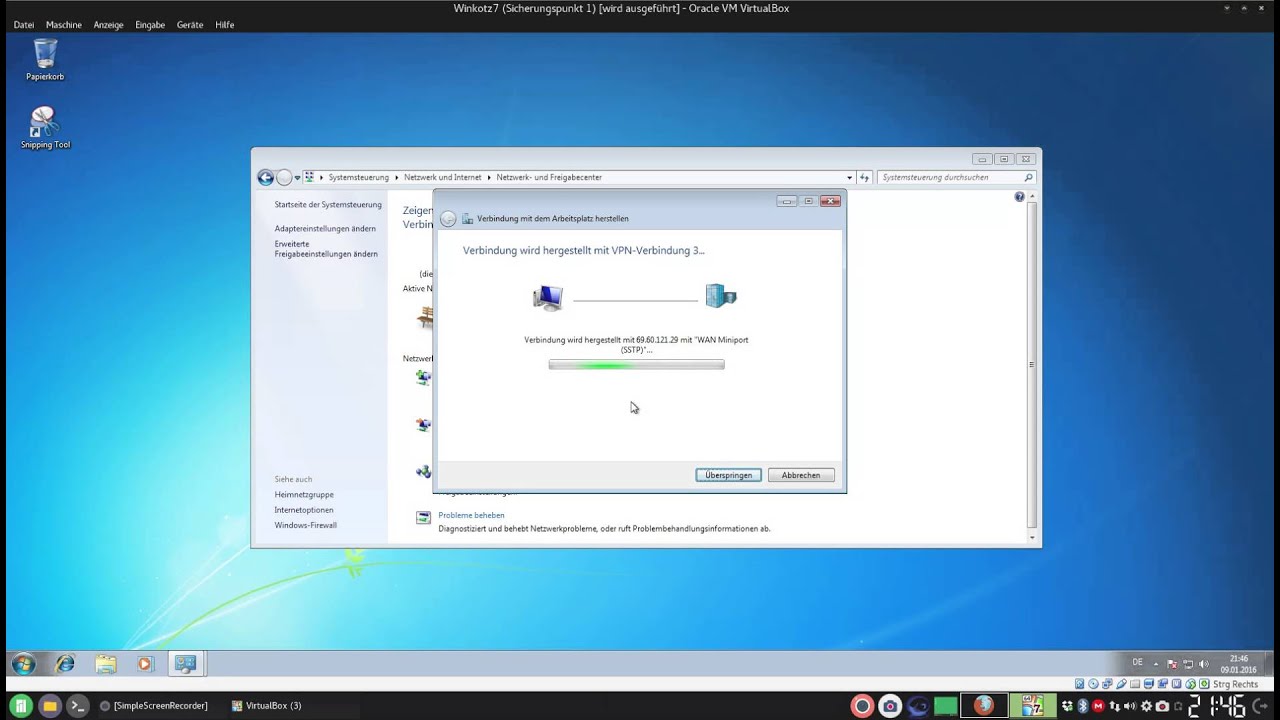Click the Dropbox icon in host tray
Image resolution: width=1280 pixels, height=720 pixels.
click(1067, 705)
